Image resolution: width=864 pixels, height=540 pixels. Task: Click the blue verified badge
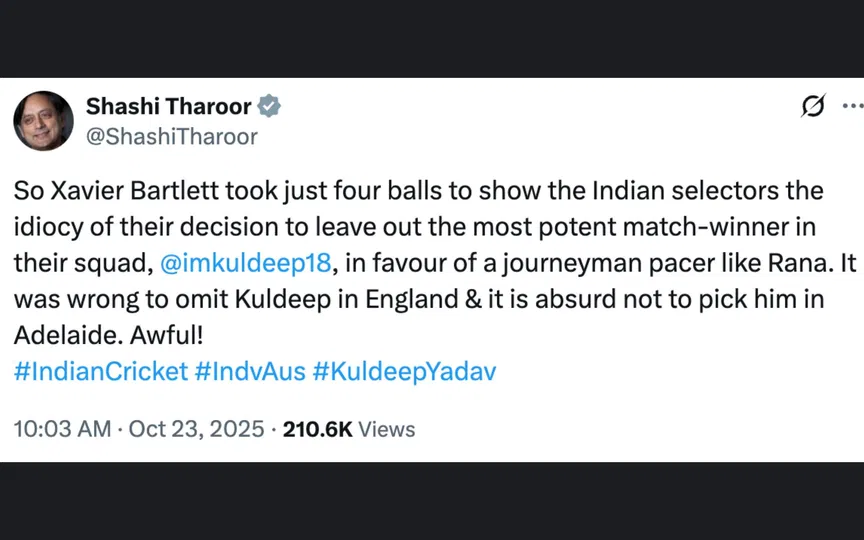[270, 106]
